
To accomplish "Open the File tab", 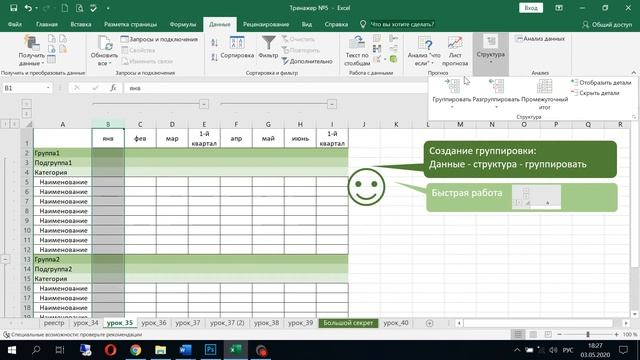I will pos(15,24).
